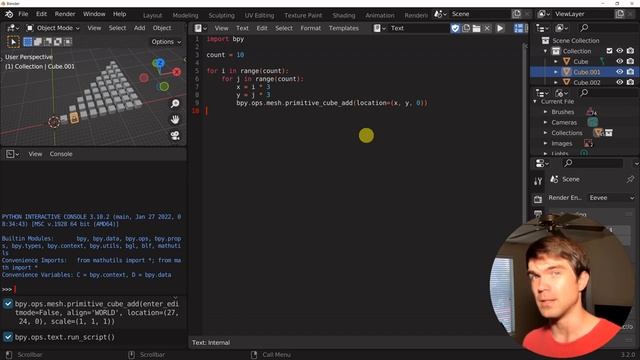
Task: Choose the set-new-selection mode icon
Action: [28, 42]
